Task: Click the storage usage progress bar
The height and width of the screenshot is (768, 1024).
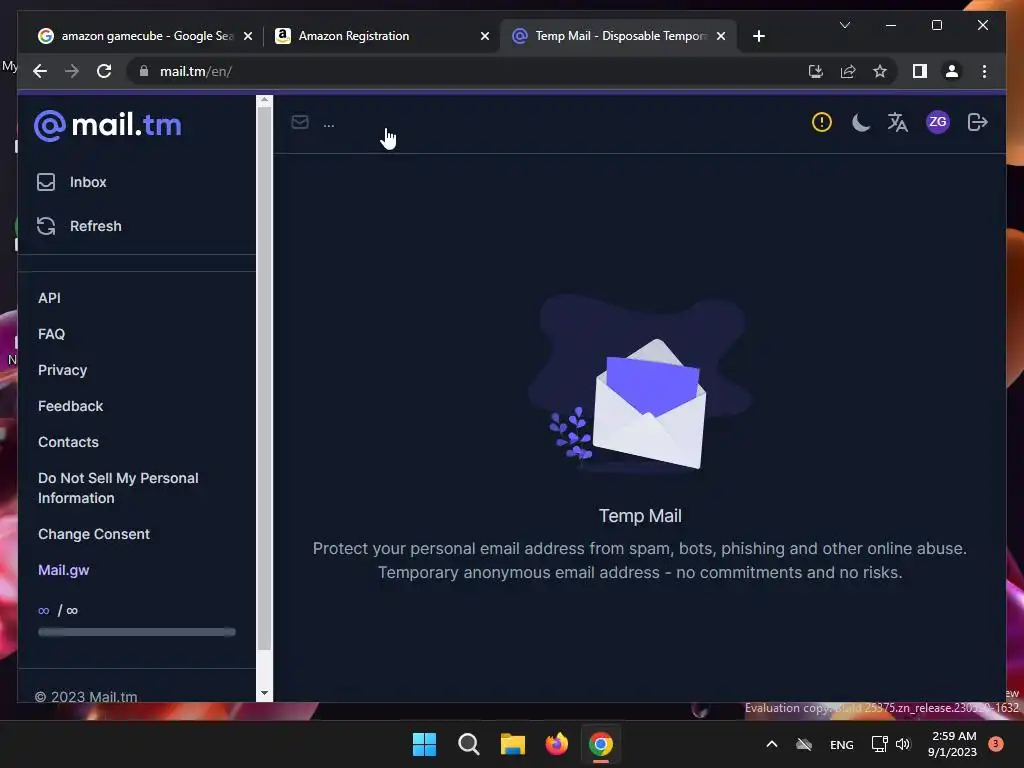Action: (136, 632)
